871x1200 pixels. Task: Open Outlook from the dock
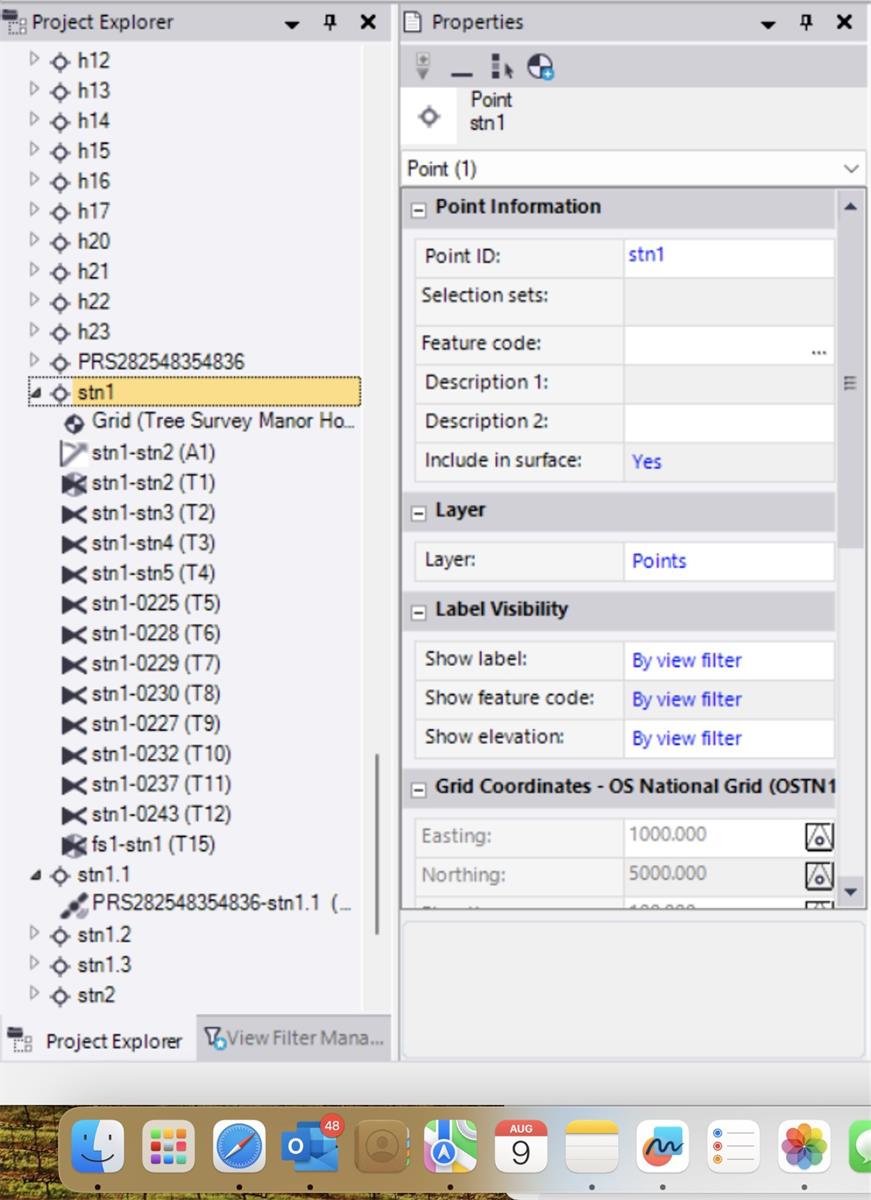tap(310, 1146)
